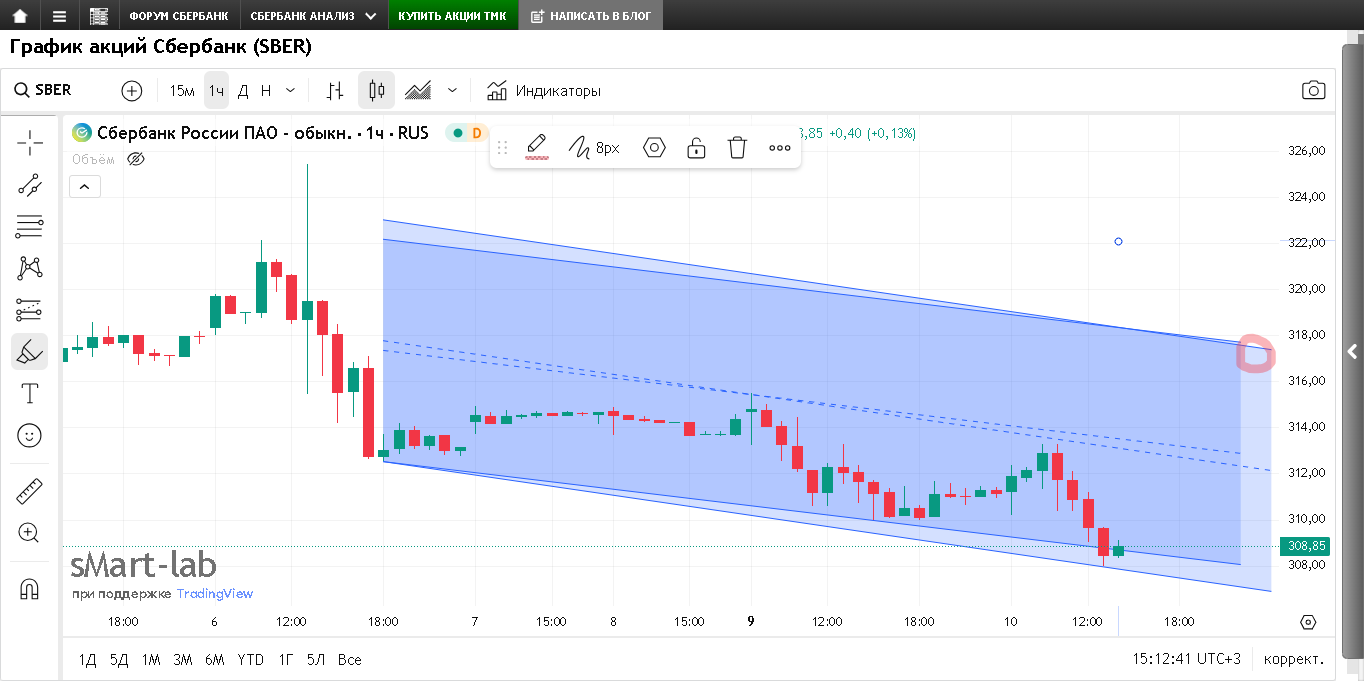Set date range to 3М
The height and width of the screenshot is (681, 1364).
182,660
